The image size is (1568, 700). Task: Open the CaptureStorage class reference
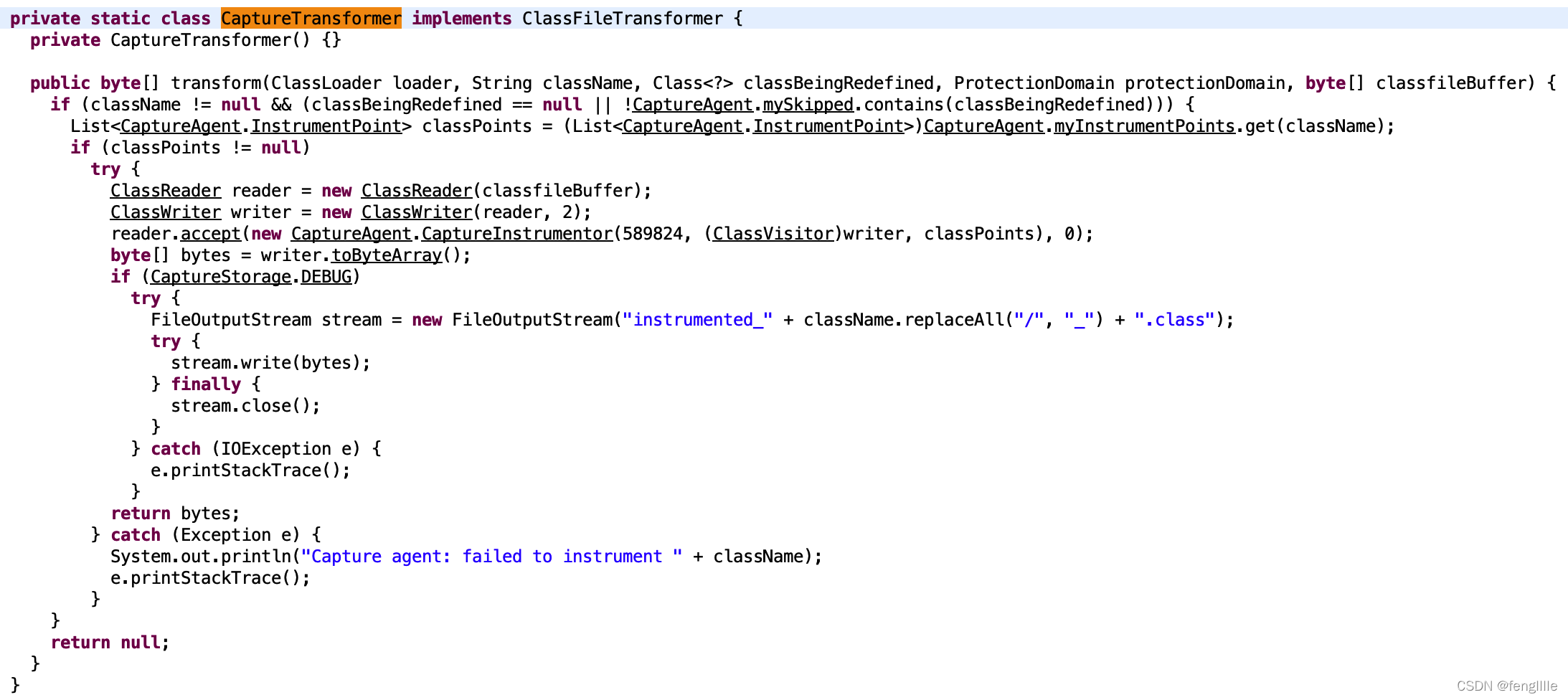[221, 277]
